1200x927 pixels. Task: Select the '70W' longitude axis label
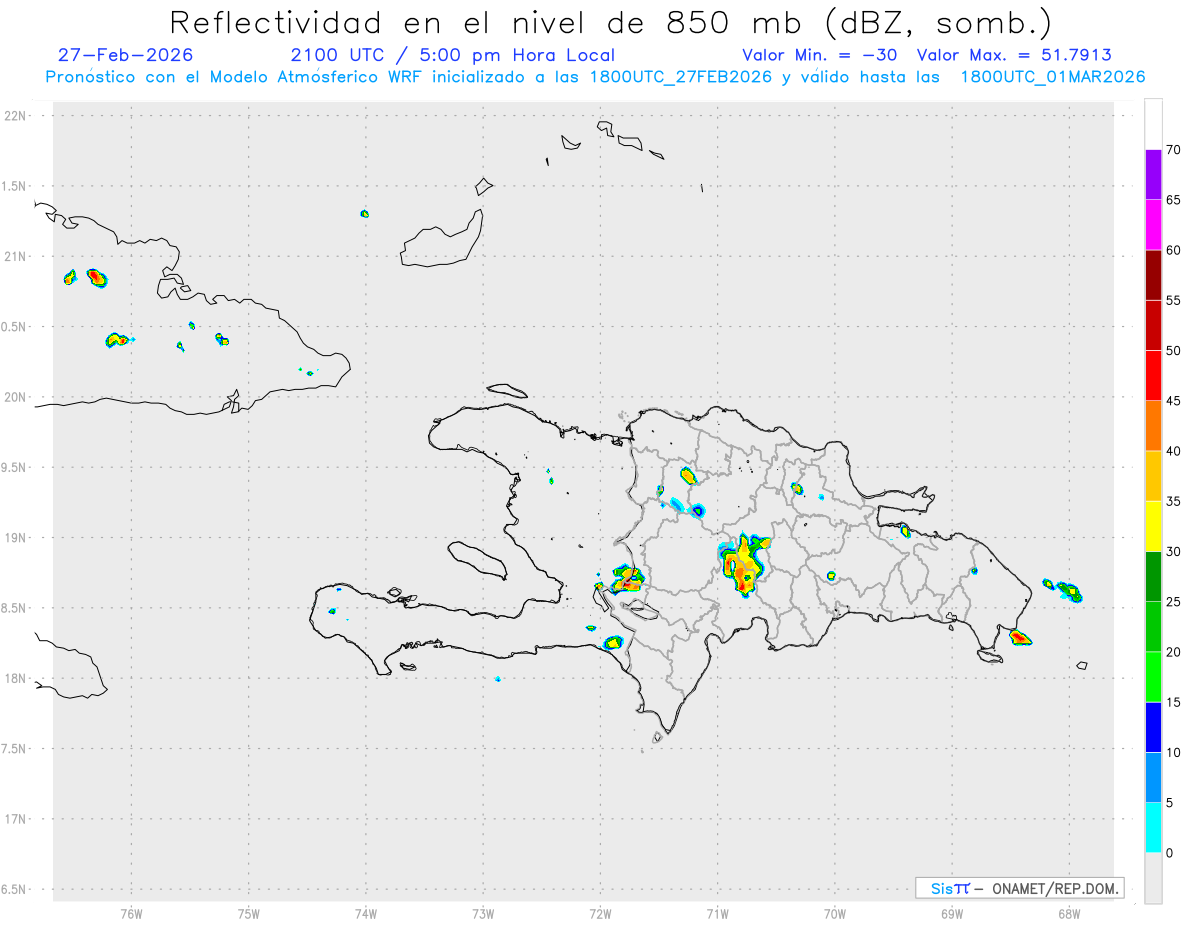pos(835,913)
